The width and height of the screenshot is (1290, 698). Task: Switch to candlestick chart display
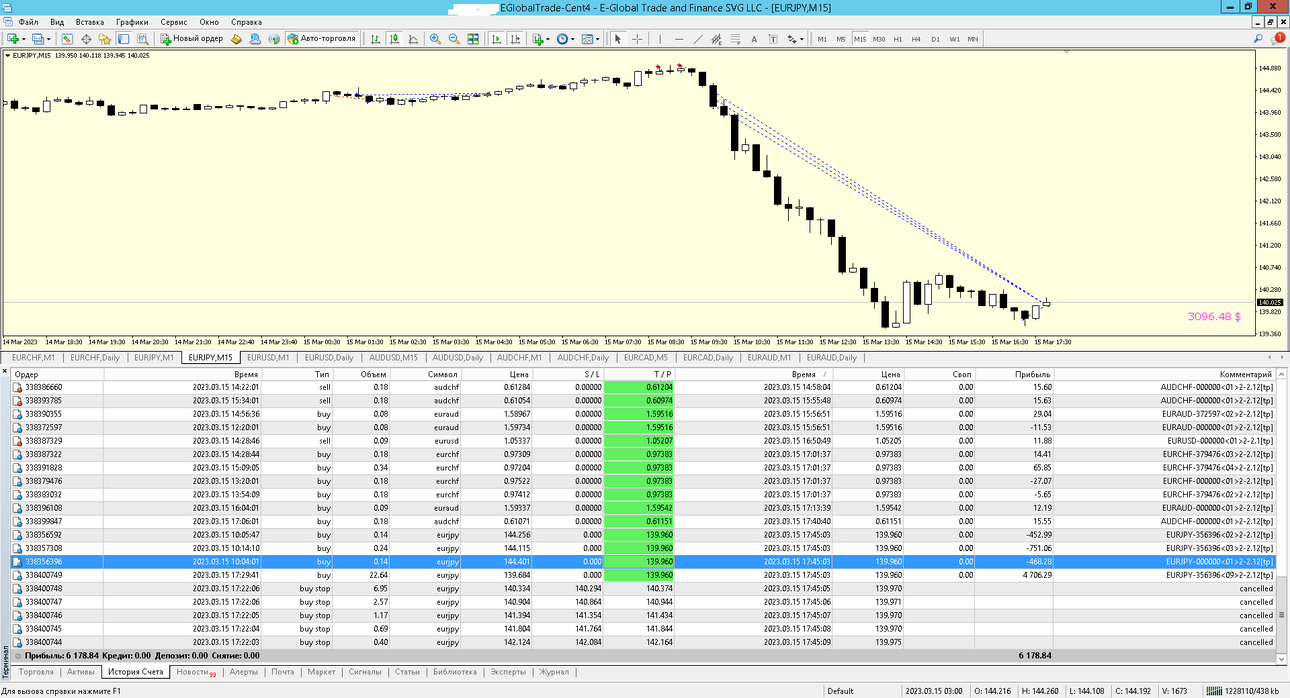[394, 39]
